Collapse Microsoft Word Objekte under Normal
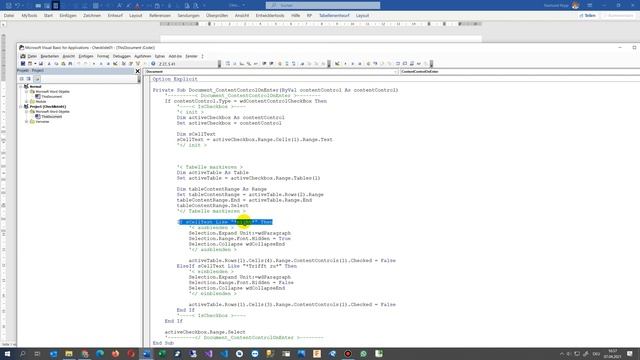Screen dimensions: 640x360 tap(27, 91)
